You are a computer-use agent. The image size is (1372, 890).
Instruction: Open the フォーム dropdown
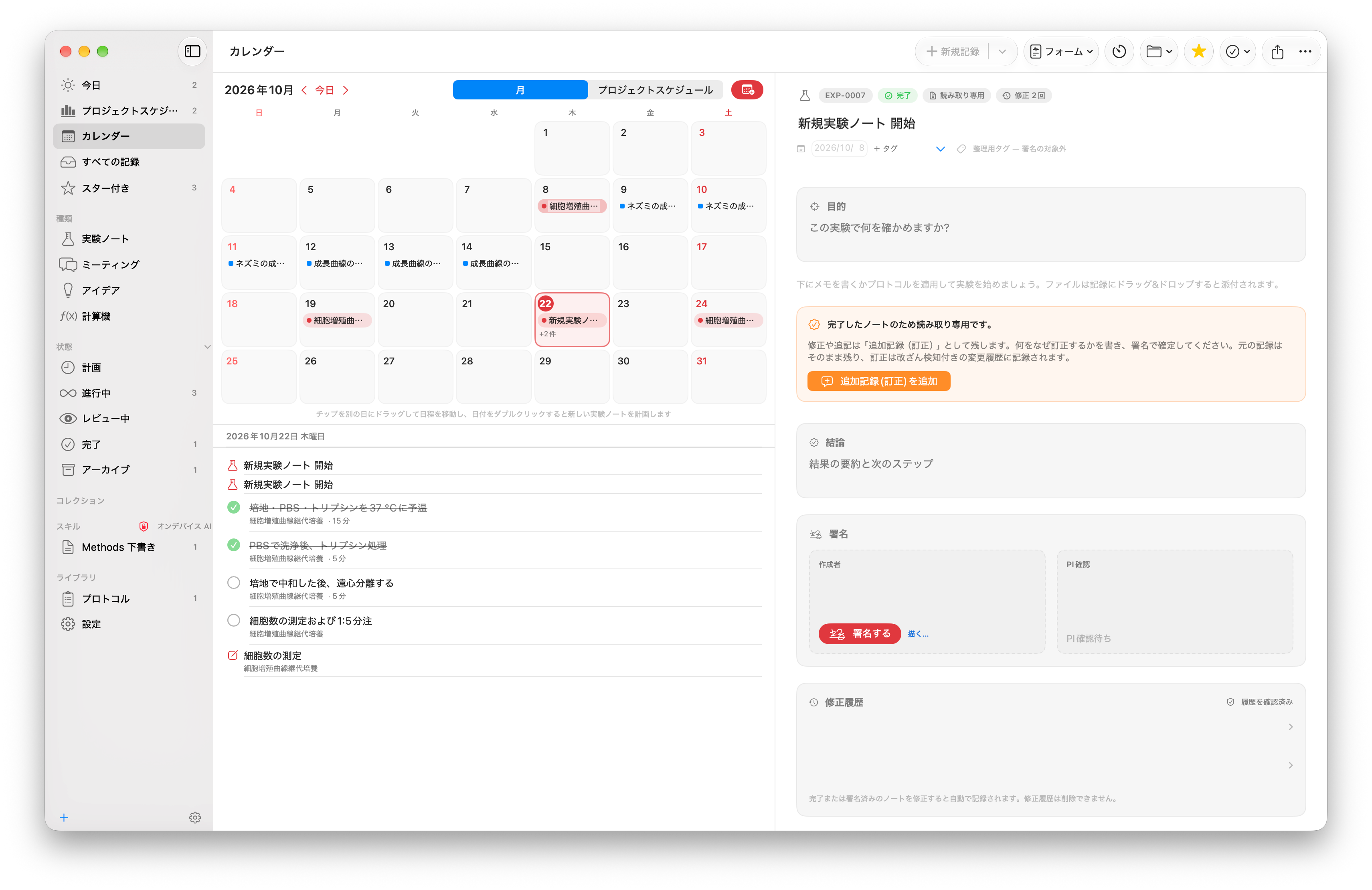[x=1061, y=51]
